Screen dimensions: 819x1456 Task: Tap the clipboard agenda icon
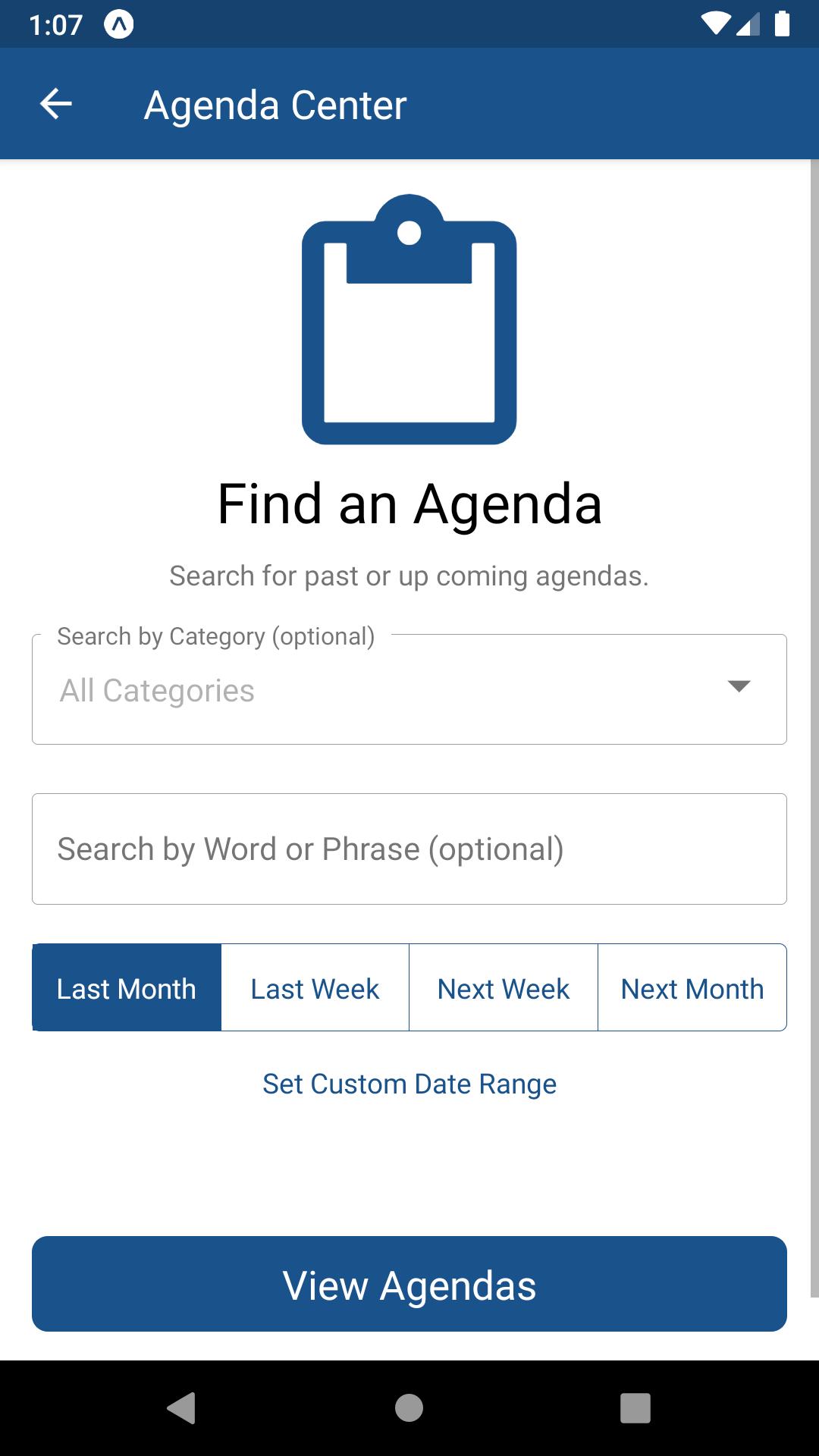pos(409,319)
